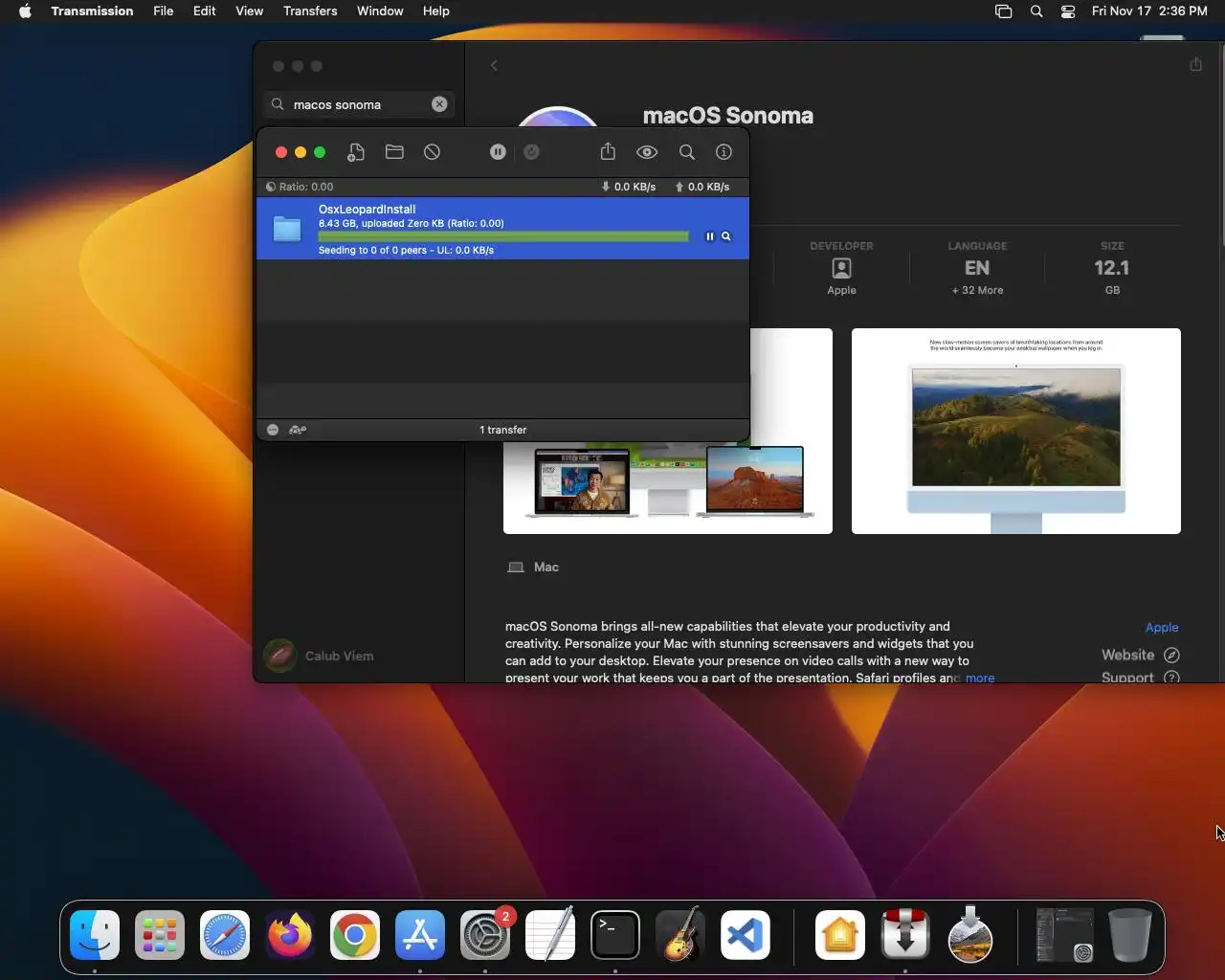Click the download speed 0.0 KB/s indicator
The height and width of the screenshot is (980, 1225).
[628, 187]
